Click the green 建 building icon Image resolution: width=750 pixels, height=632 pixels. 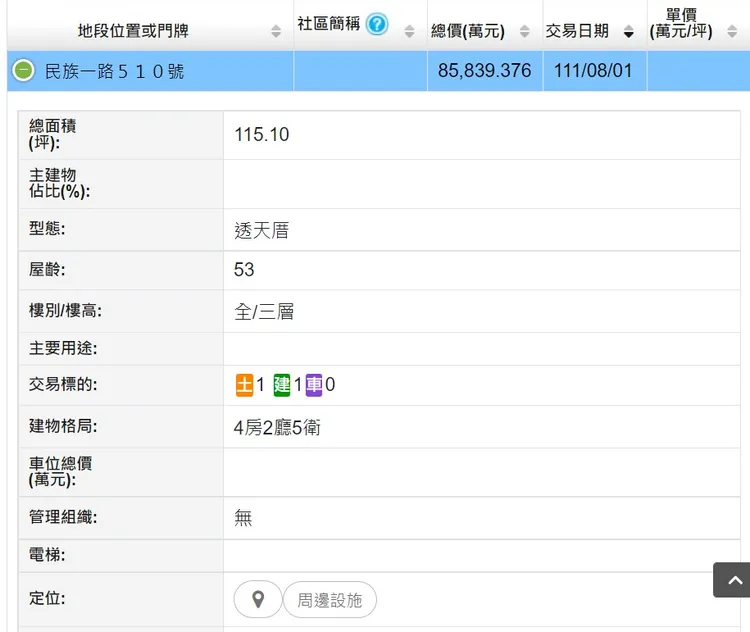point(282,385)
